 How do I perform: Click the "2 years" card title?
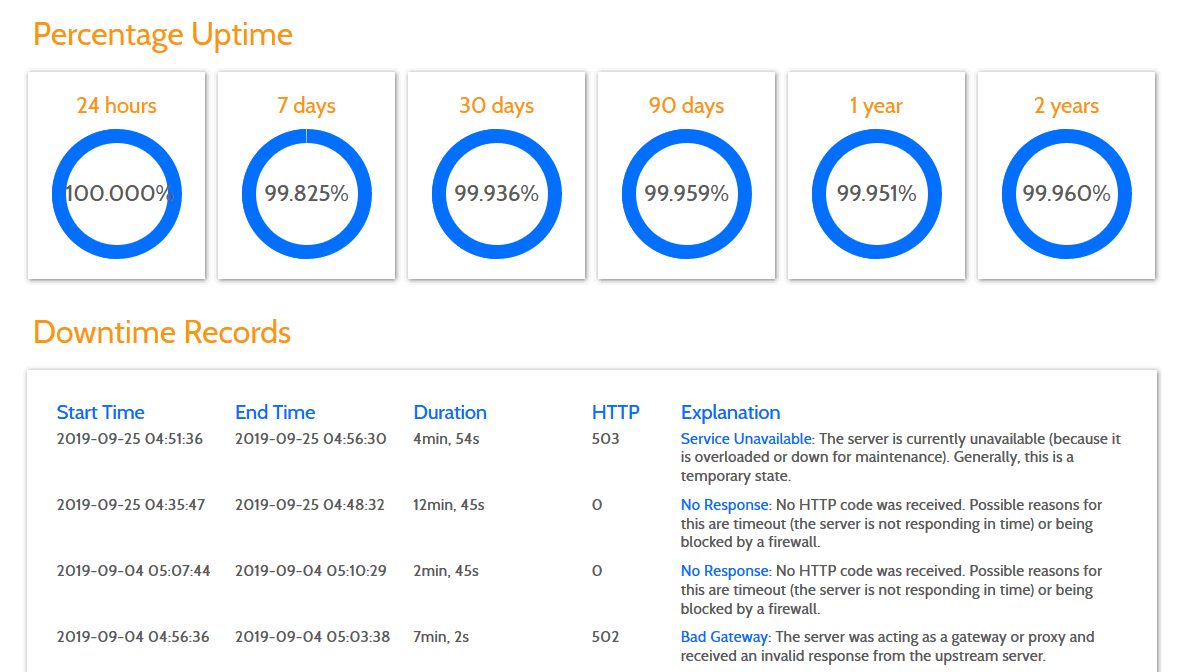click(1066, 105)
